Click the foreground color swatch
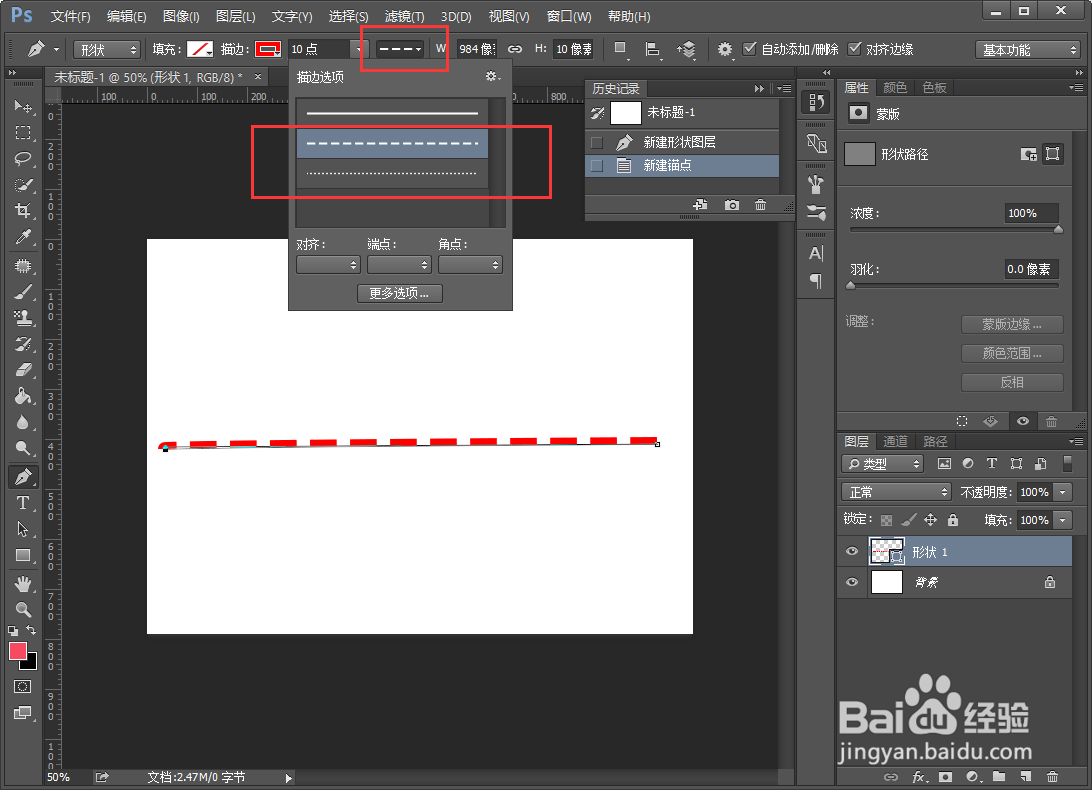The width and height of the screenshot is (1092, 790). click(x=18, y=651)
